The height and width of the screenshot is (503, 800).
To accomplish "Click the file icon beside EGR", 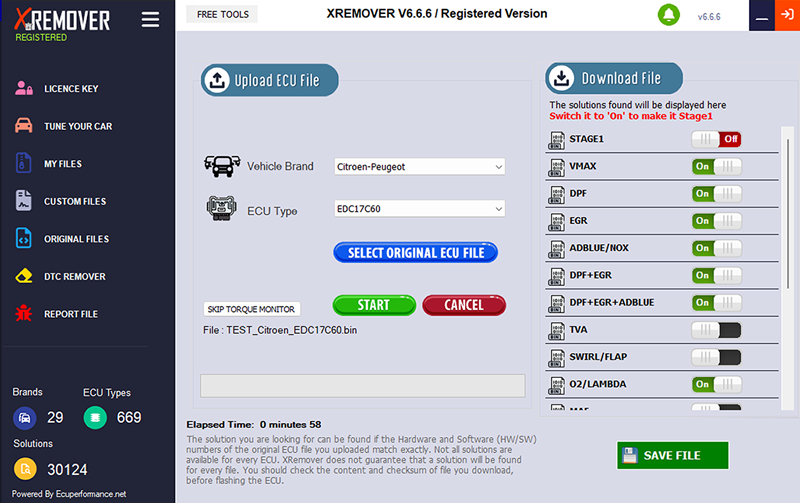I will tap(556, 221).
